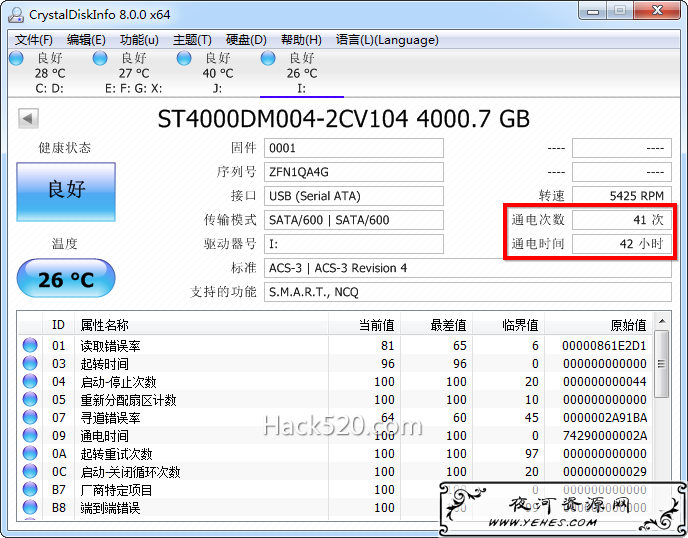Select the 读取错误率 attribute row
The height and width of the screenshot is (538, 688).
335,346
